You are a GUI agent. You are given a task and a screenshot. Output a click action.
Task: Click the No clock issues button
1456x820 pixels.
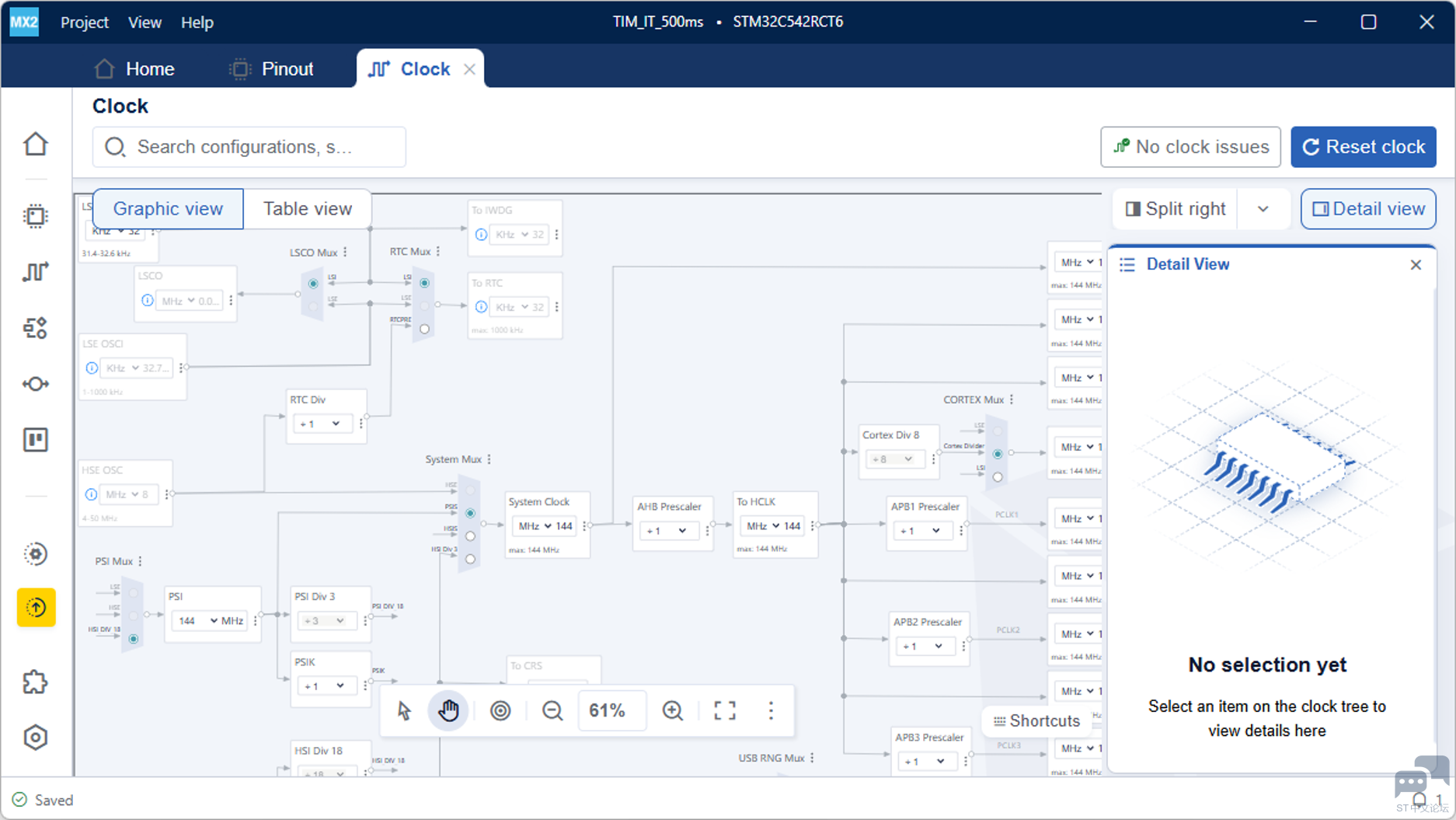(1190, 147)
